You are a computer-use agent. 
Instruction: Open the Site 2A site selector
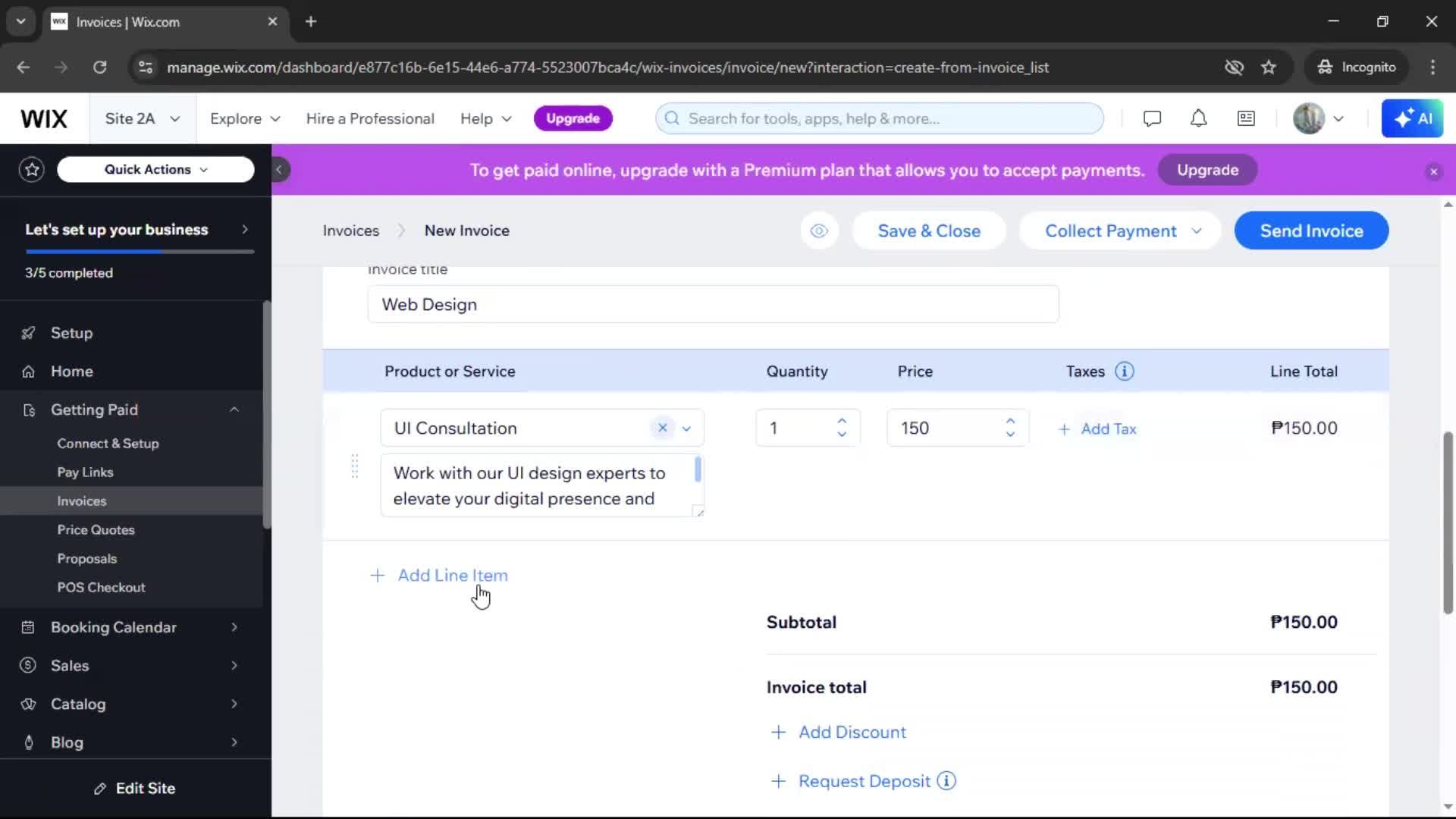(143, 119)
